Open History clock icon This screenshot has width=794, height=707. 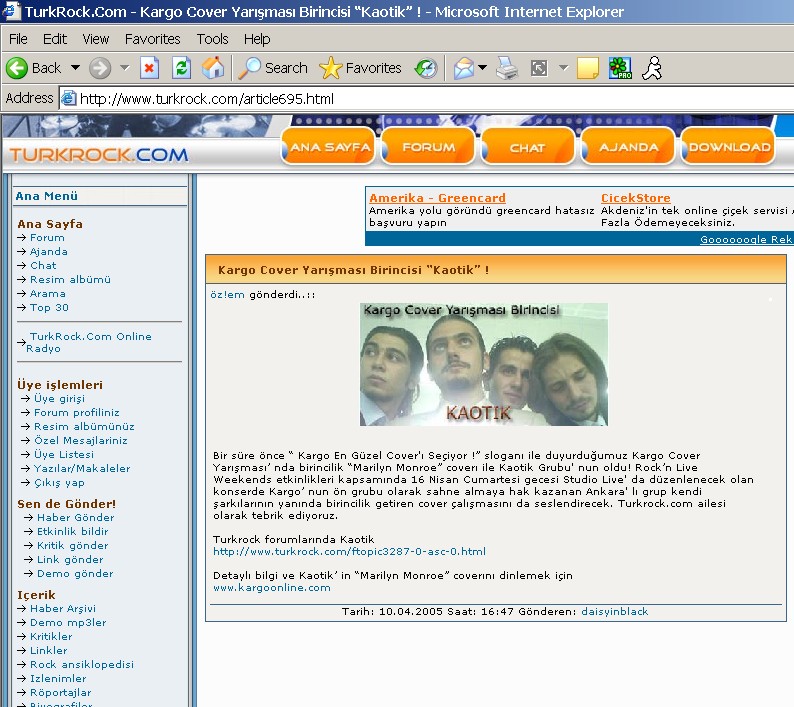426,68
